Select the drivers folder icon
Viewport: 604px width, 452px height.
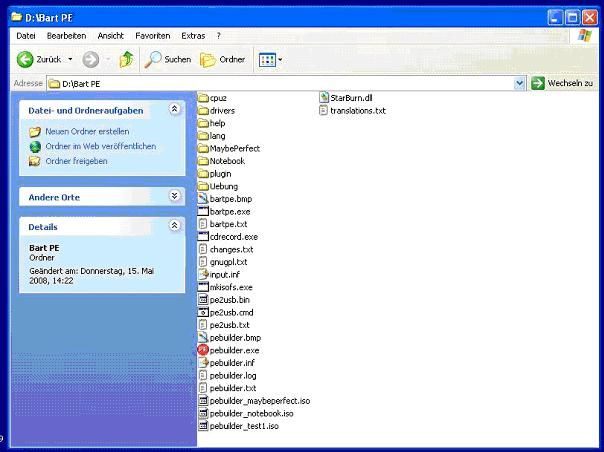click(203, 111)
